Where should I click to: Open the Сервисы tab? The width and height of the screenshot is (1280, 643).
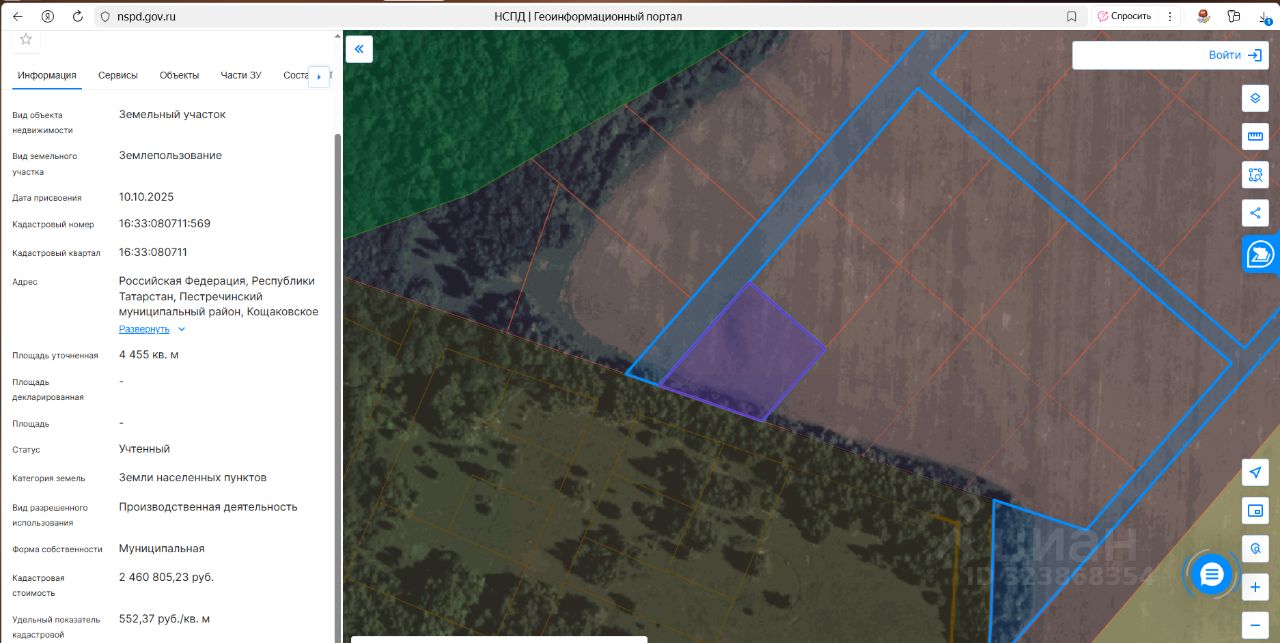[118, 75]
